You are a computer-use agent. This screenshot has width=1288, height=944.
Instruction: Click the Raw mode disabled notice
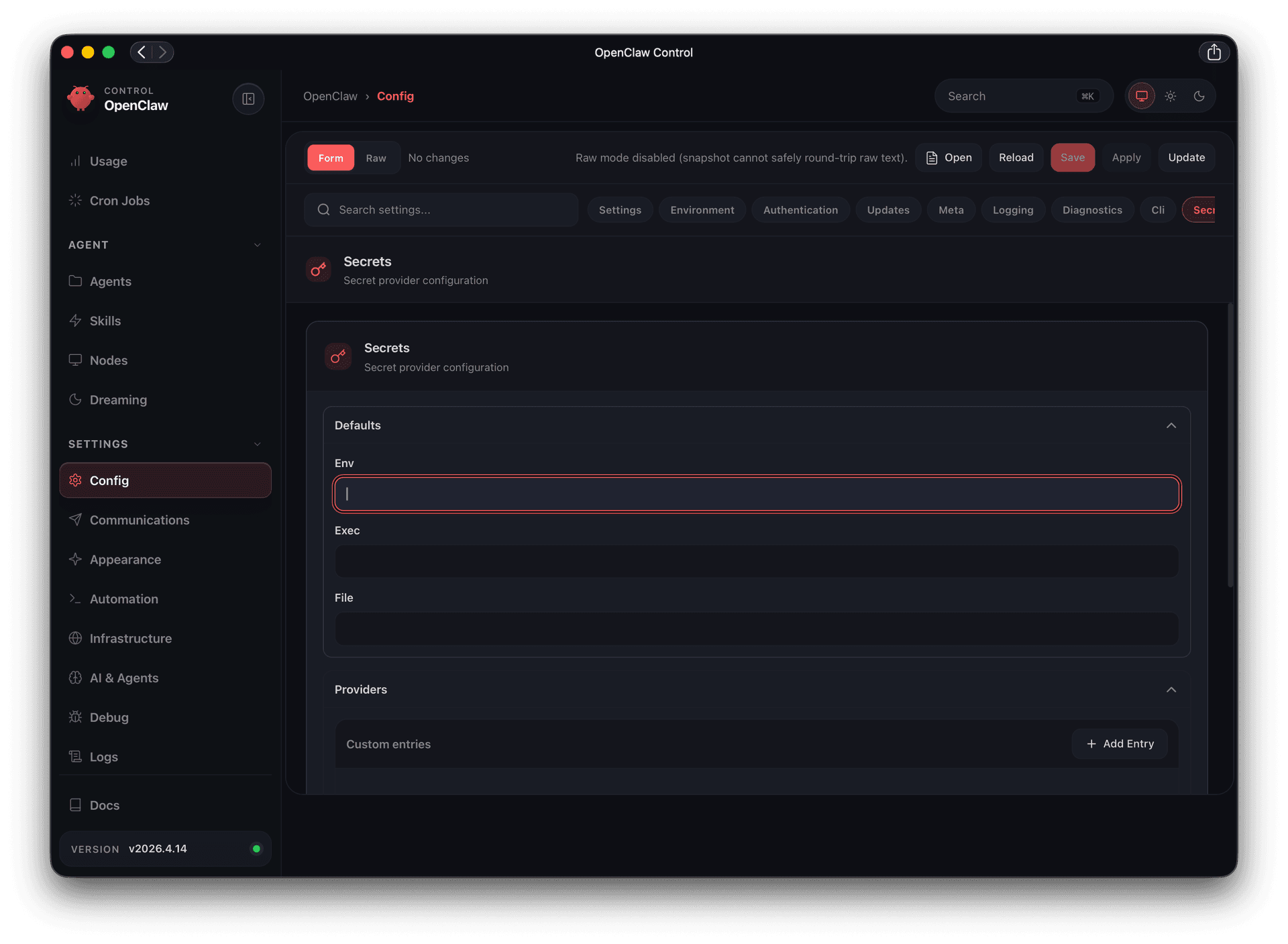741,158
